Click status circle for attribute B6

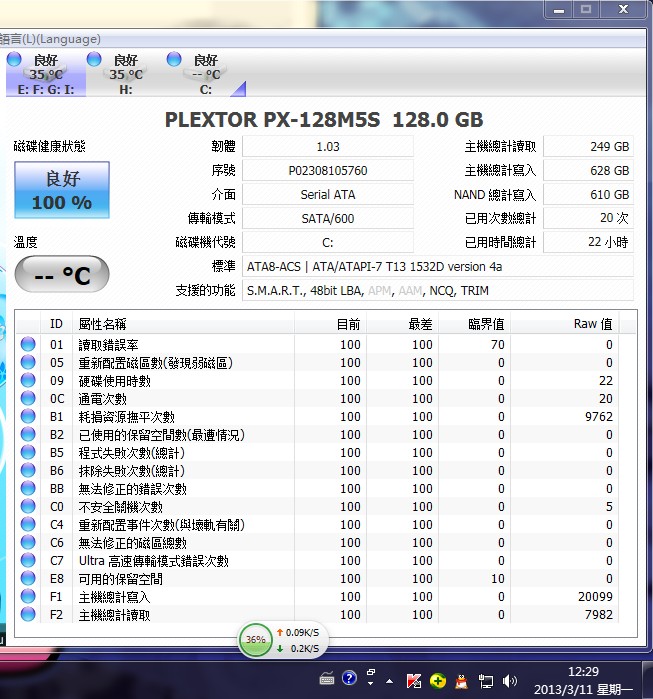pos(28,470)
